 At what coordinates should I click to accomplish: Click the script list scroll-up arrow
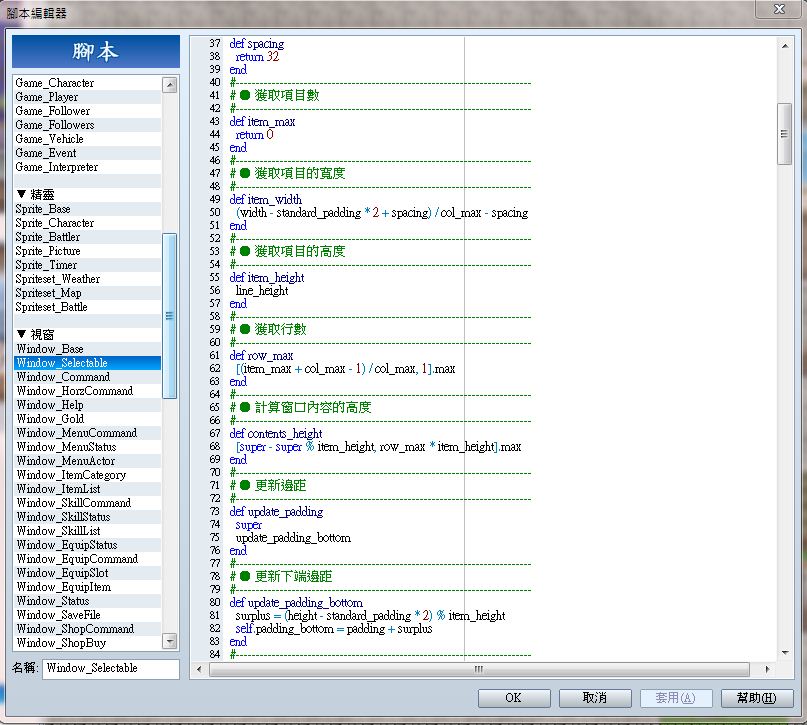[x=169, y=85]
